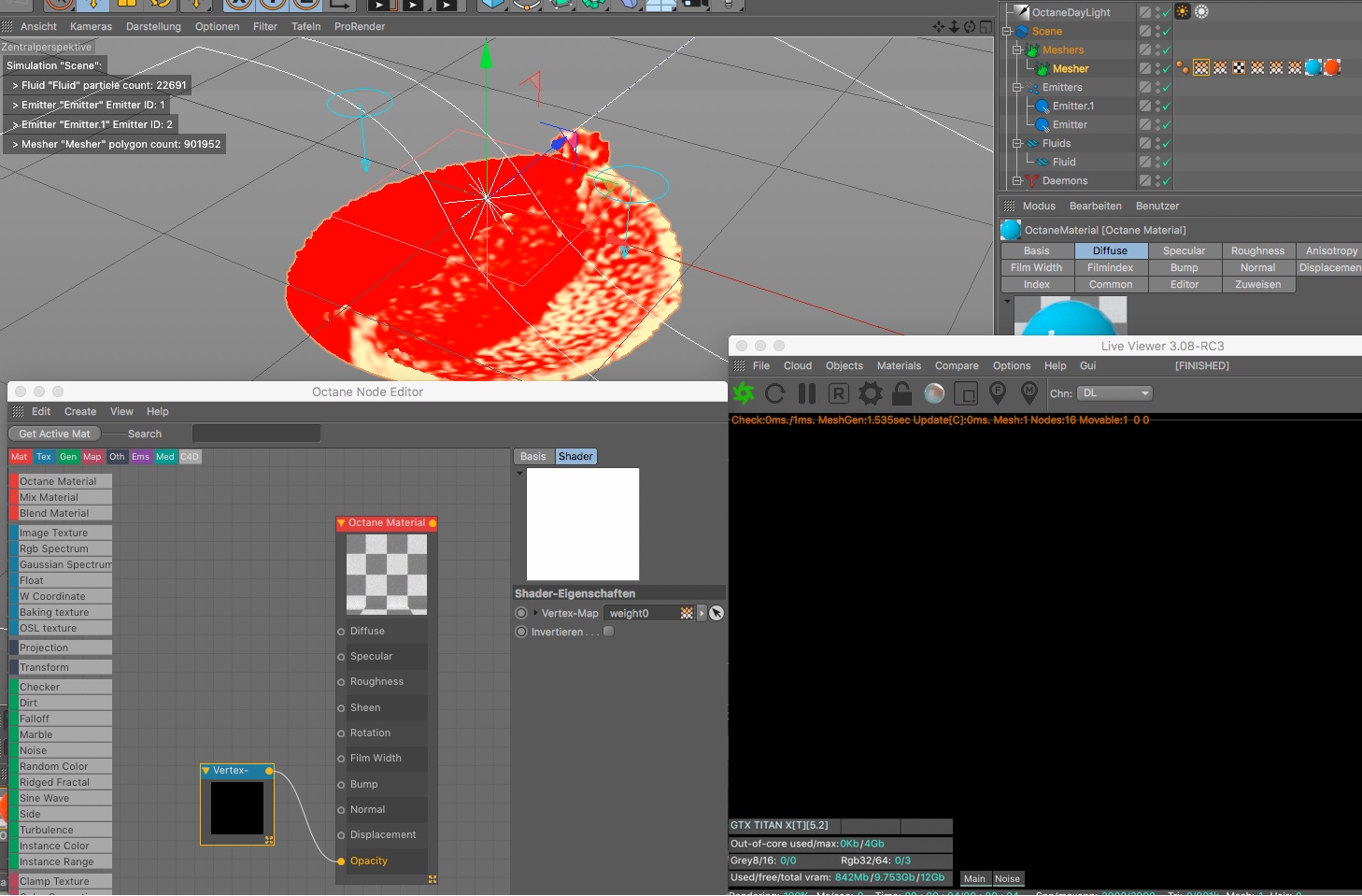Click the arrow button beside weight0 field
The height and width of the screenshot is (896, 1362).
(x=702, y=614)
